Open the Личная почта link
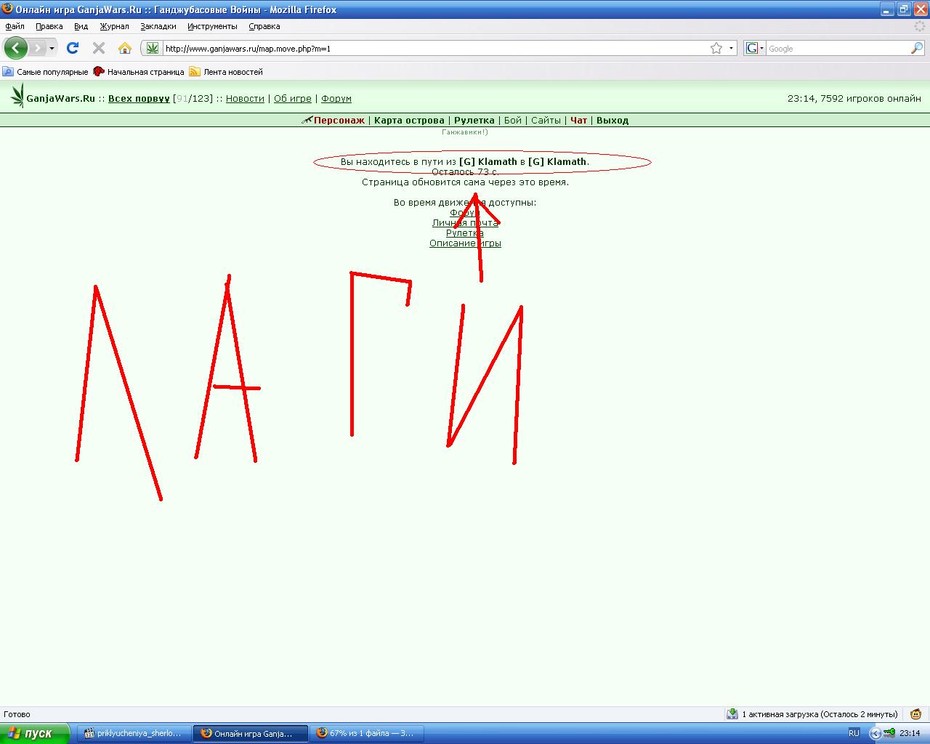Viewport: 930px width, 744px height. [x=465, y=223]
